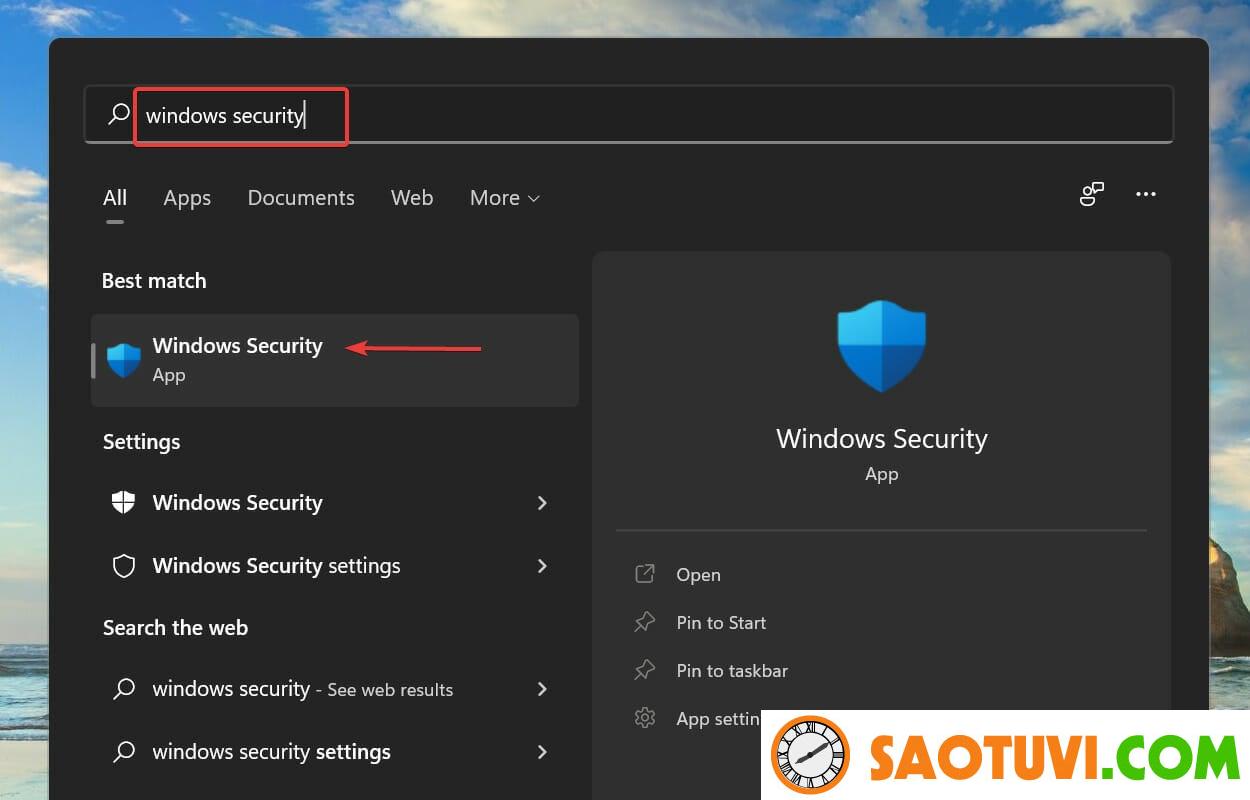Expand chevron for 'windows security settings' web suggestion
Screen dimensions: 1250x800
point(542,752)
